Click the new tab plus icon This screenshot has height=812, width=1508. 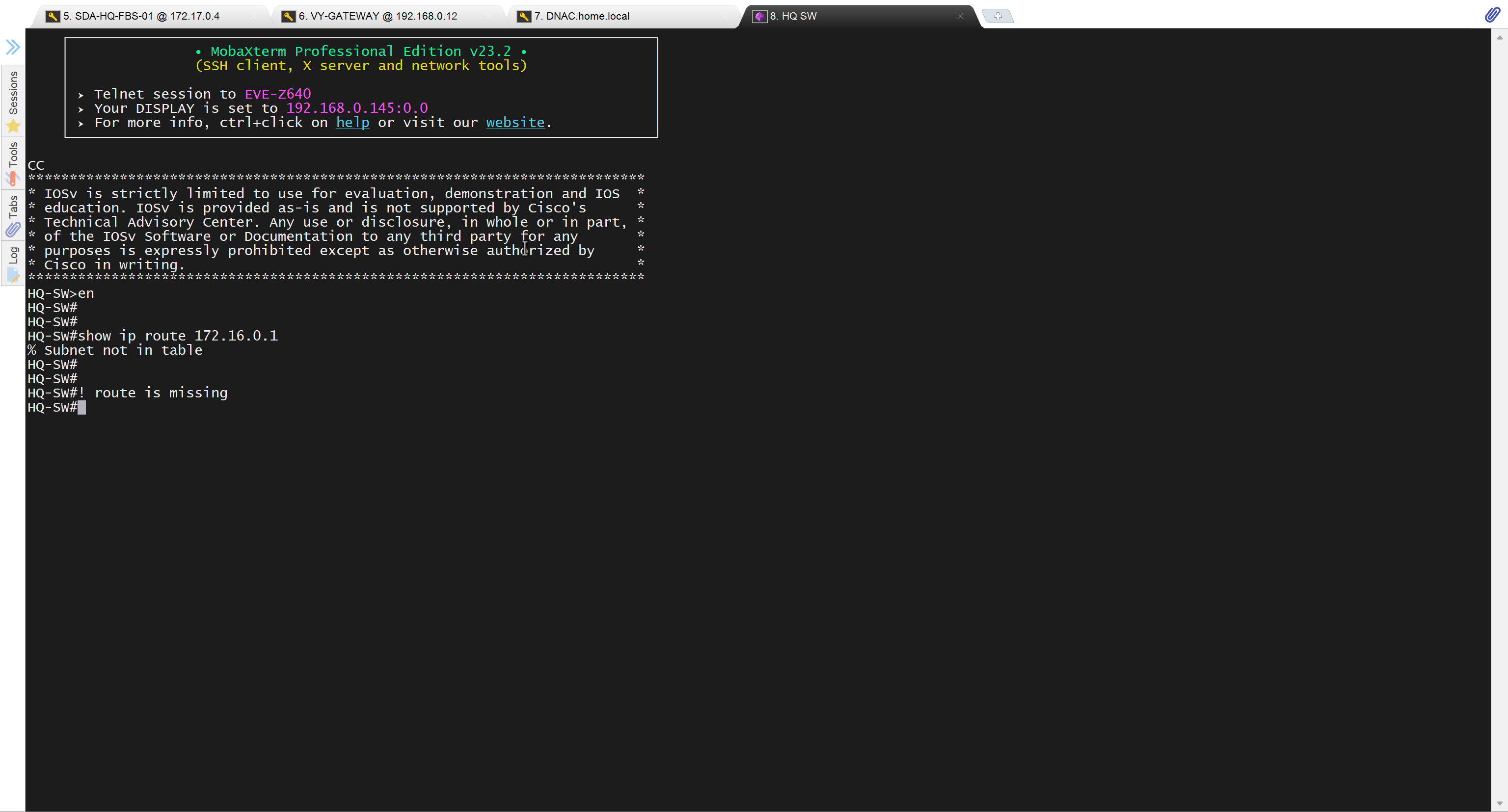click(x=997, y=16)
